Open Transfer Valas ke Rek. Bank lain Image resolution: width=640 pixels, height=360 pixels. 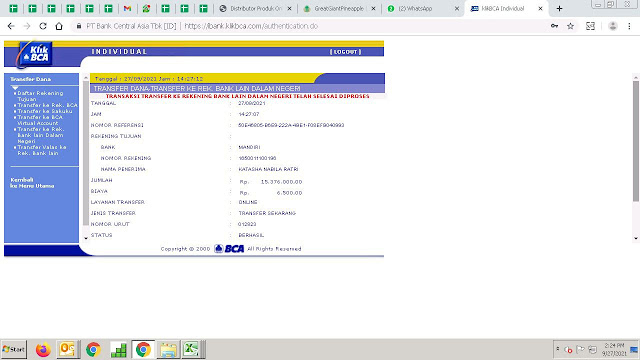41,150
